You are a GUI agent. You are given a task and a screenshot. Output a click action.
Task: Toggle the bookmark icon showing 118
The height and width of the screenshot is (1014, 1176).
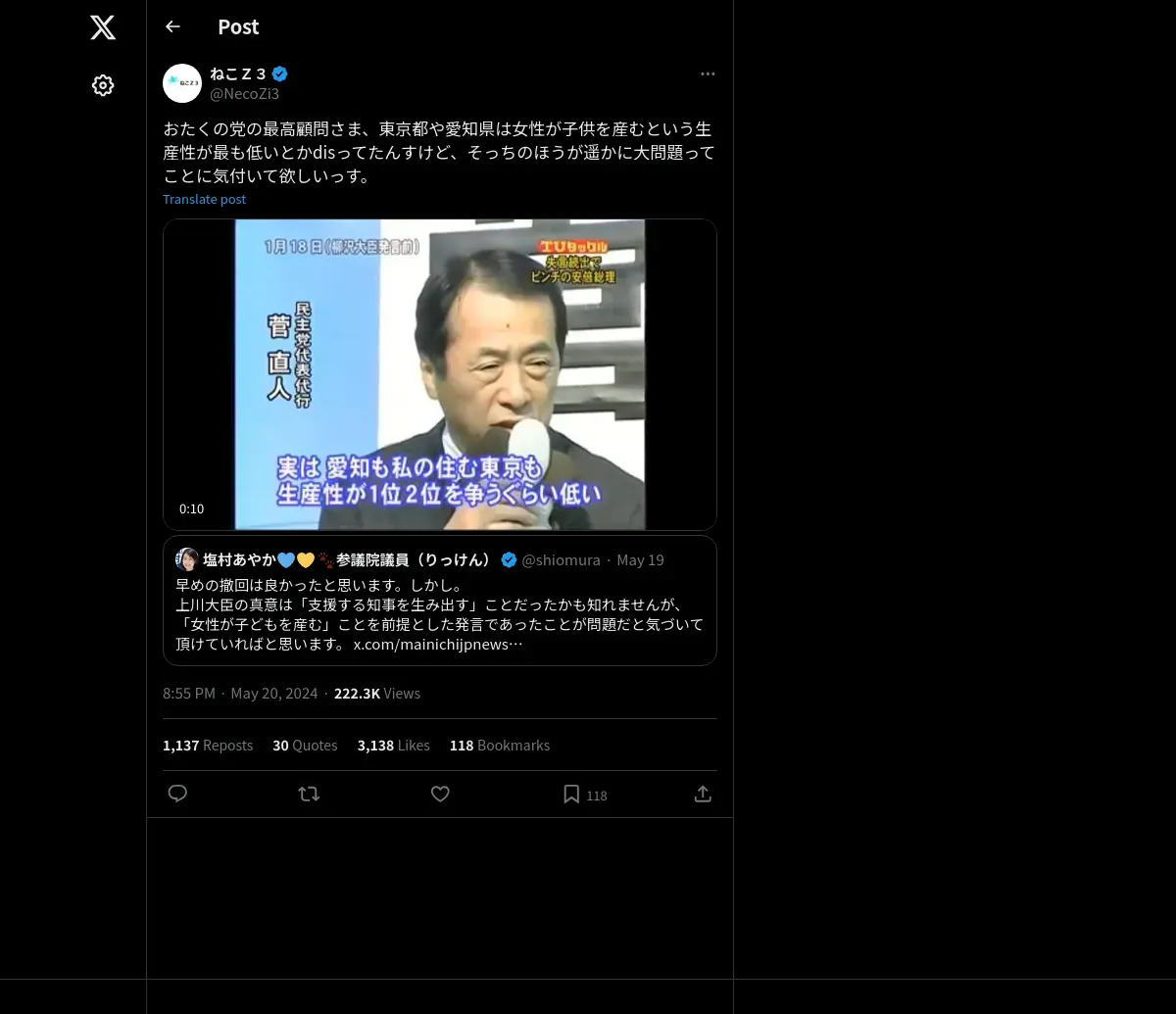(584, 795)
